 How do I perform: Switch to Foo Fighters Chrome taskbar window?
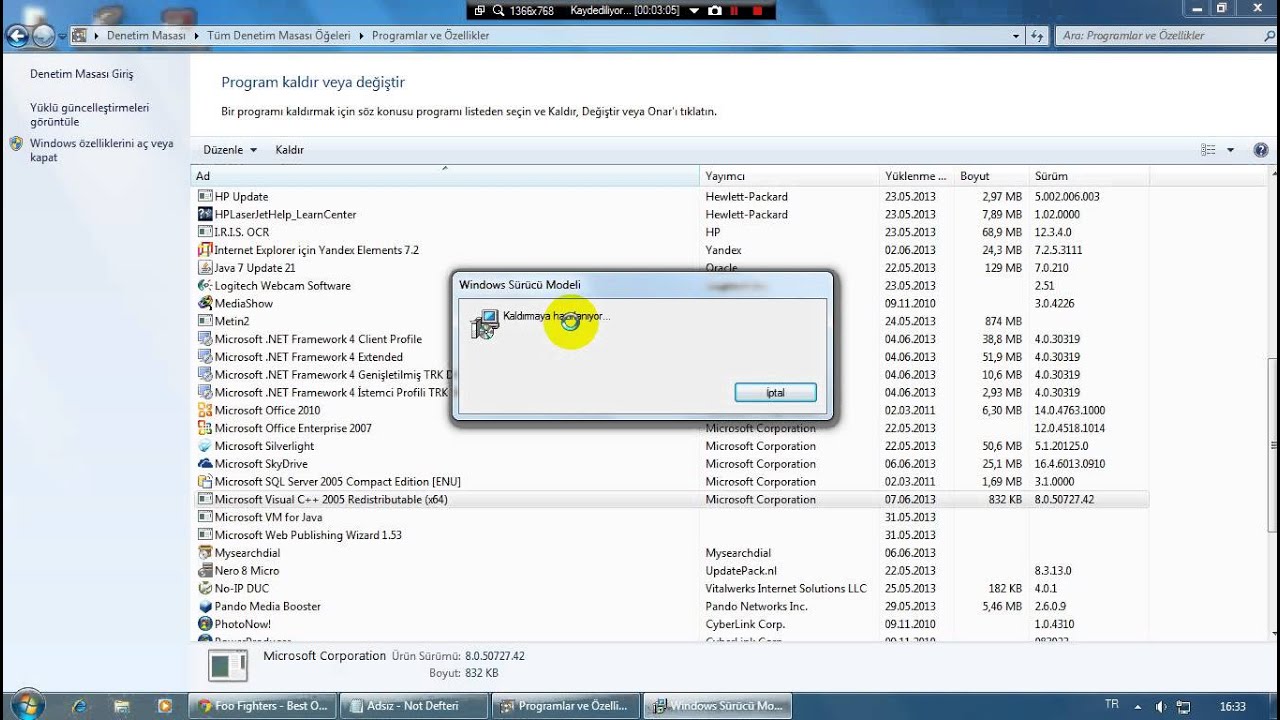(262, 705)
